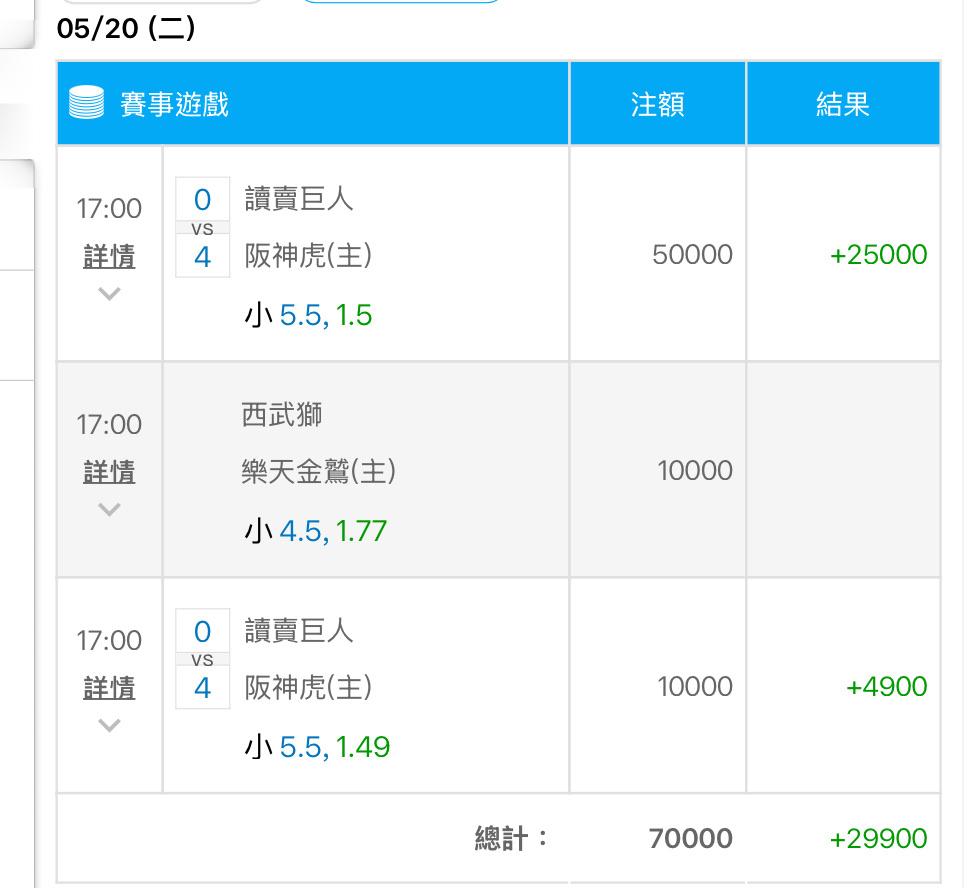This screenshot has height=888, width=975.
Task: Open 詳情 link for 西武獅 bet
Action: click(109, 472)
